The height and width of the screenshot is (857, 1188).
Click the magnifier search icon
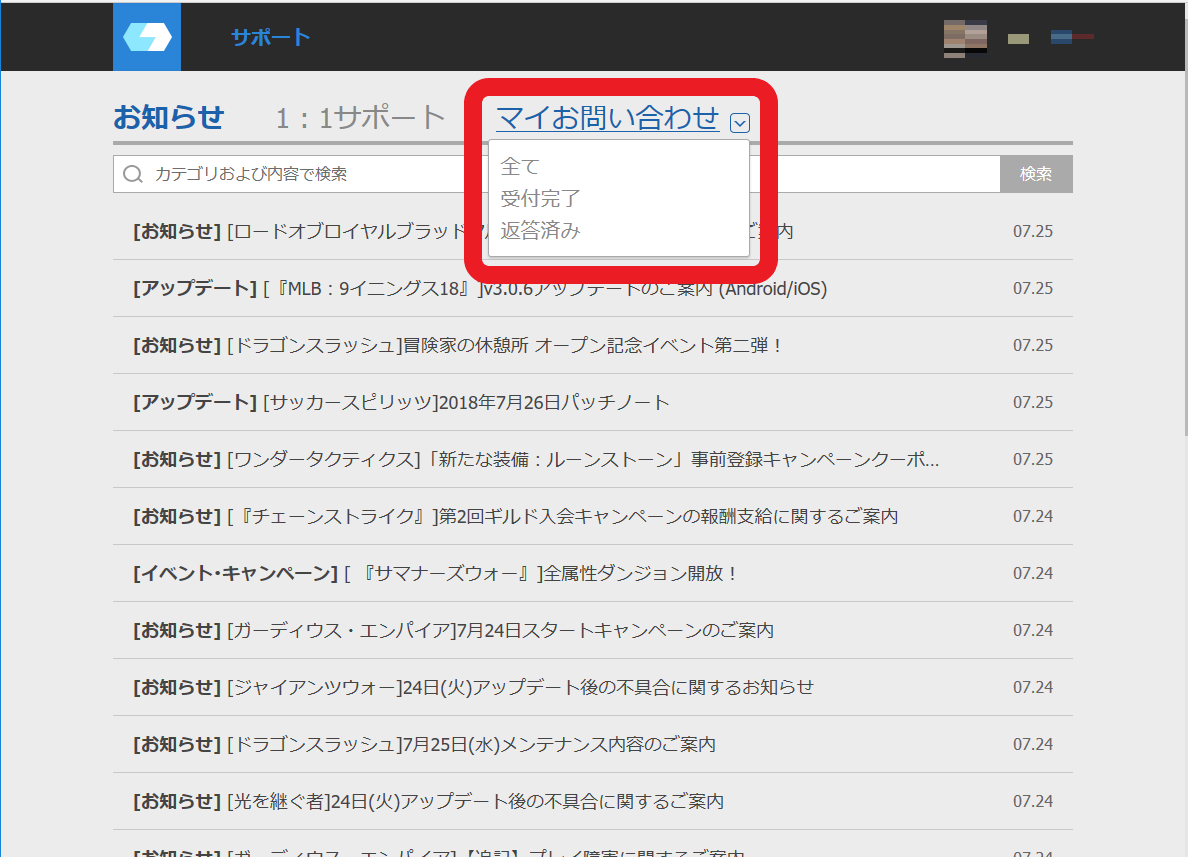pyautogui.click(x=133, y=173)
